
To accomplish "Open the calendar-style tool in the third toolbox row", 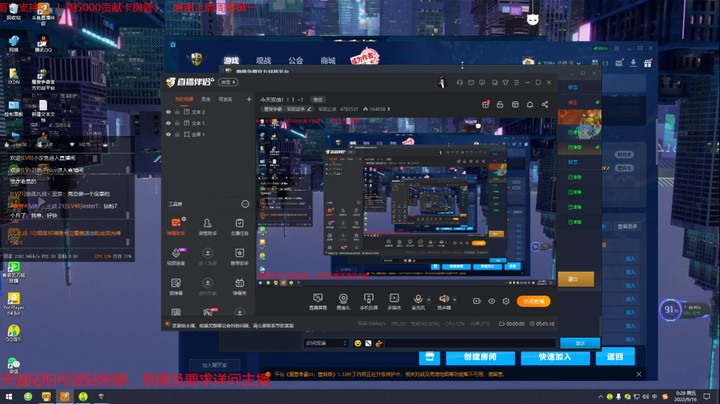I will pos(239,286).
